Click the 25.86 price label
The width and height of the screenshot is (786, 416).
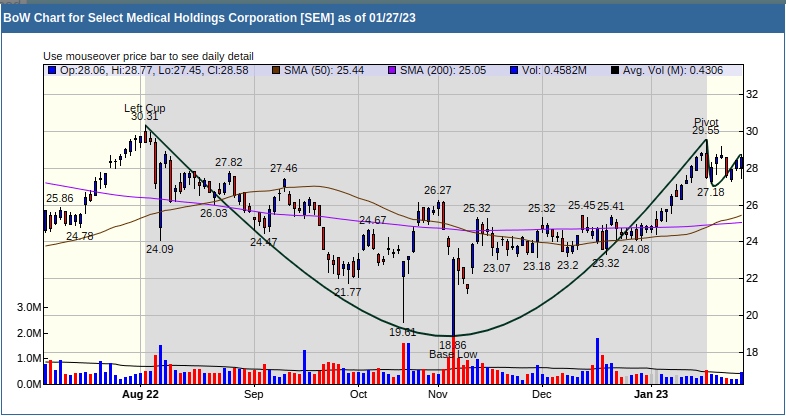(60, 198)
